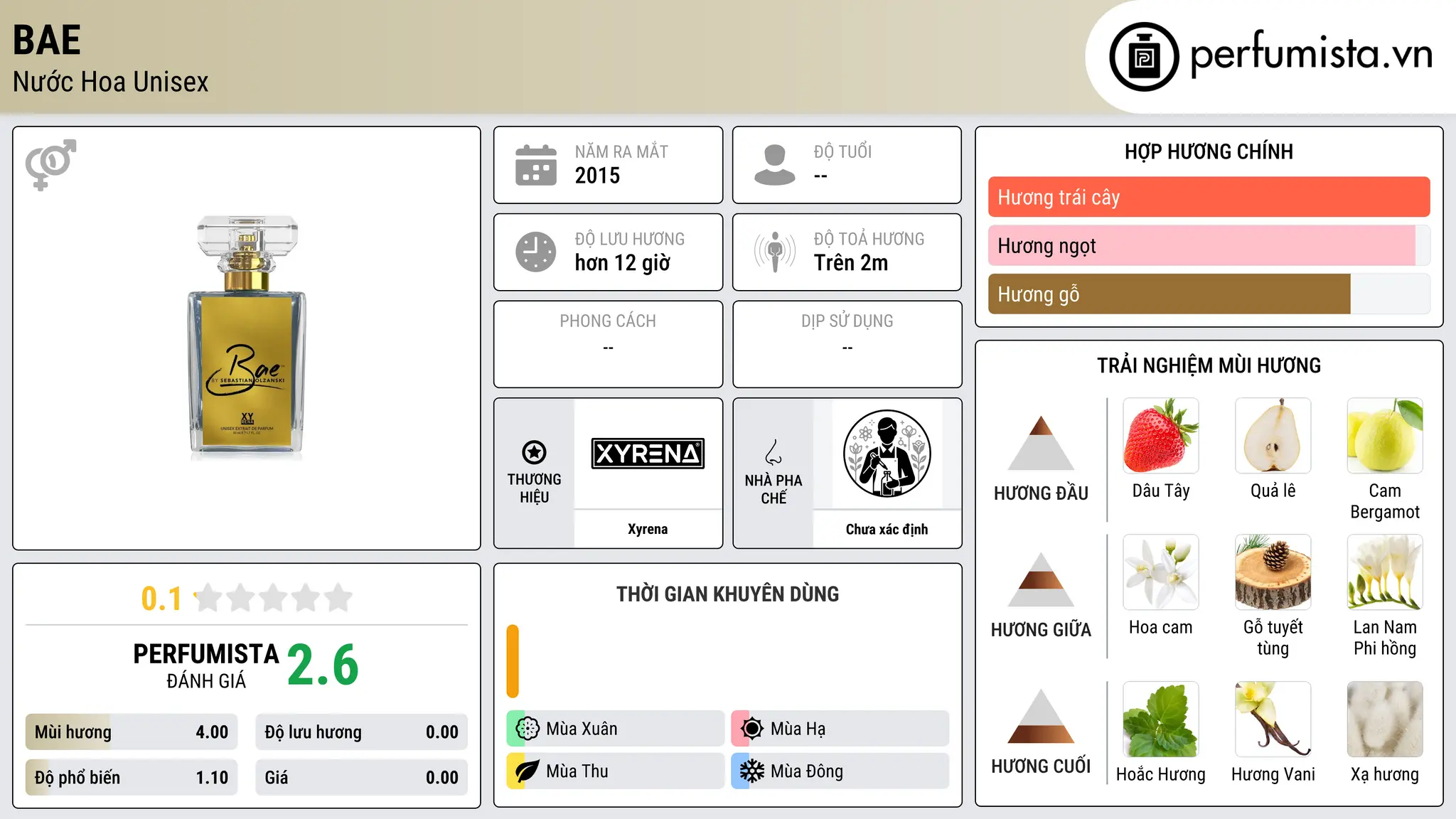Click the sillage value Trên 2m
1456x819 pixels.
coord(851,263)
